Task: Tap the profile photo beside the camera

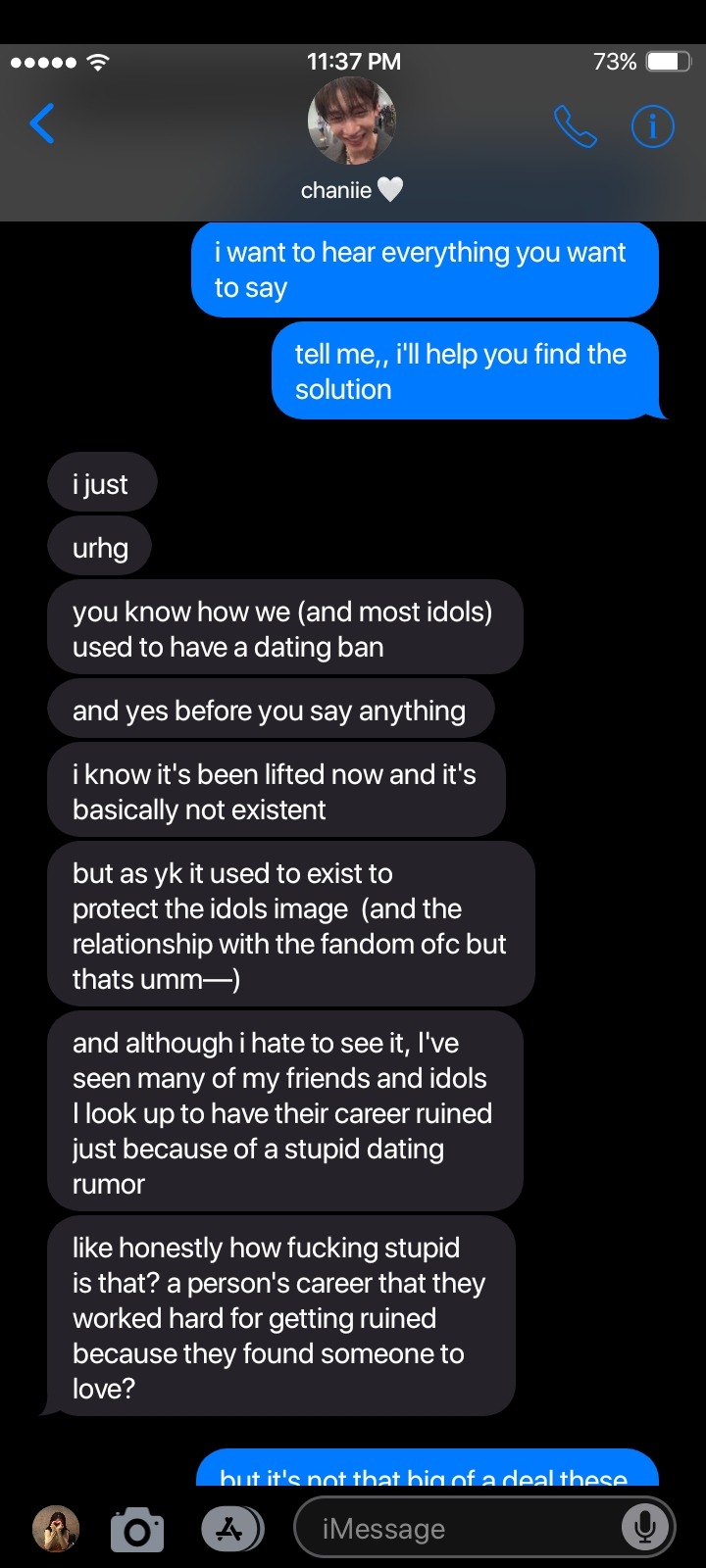Action: point(56,1529)
